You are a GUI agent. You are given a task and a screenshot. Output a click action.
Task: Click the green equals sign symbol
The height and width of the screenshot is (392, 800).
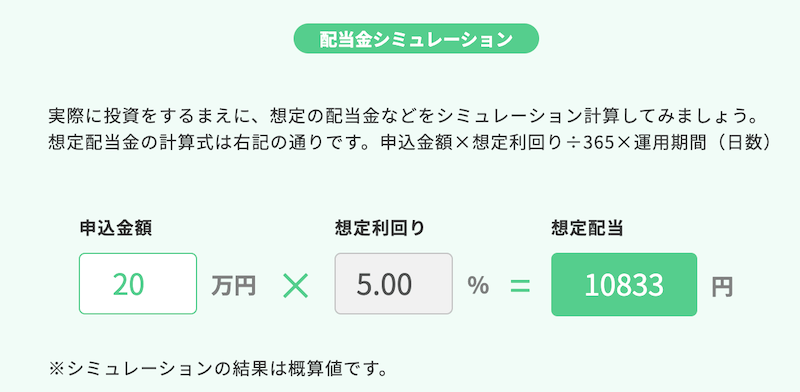[x=520, y=286]
